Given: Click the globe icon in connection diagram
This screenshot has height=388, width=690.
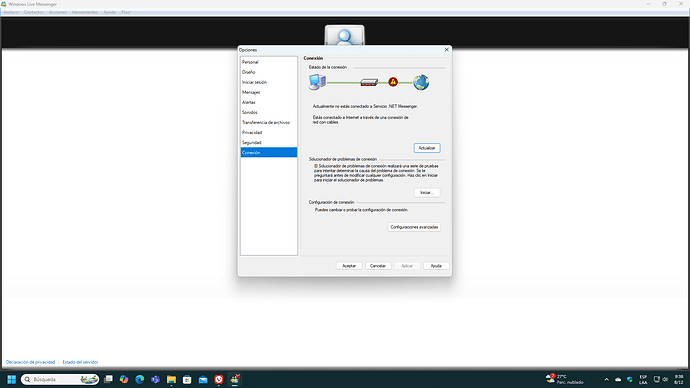Looking at the screenshot, I should tap(421, 82).
